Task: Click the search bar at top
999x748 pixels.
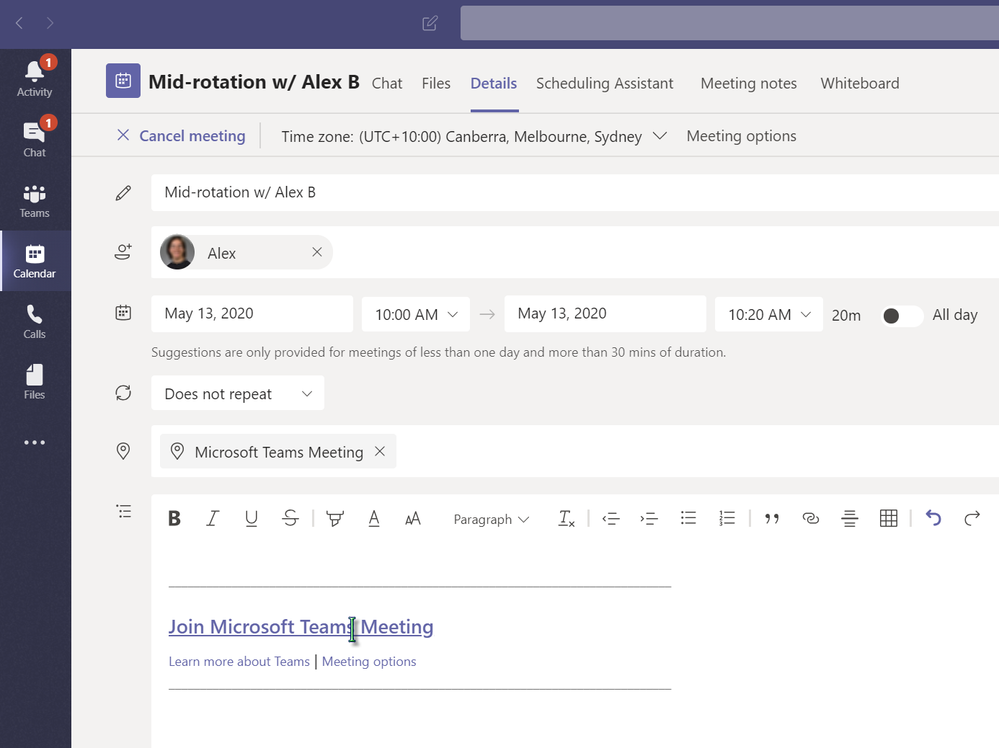Action: (729, 24)
